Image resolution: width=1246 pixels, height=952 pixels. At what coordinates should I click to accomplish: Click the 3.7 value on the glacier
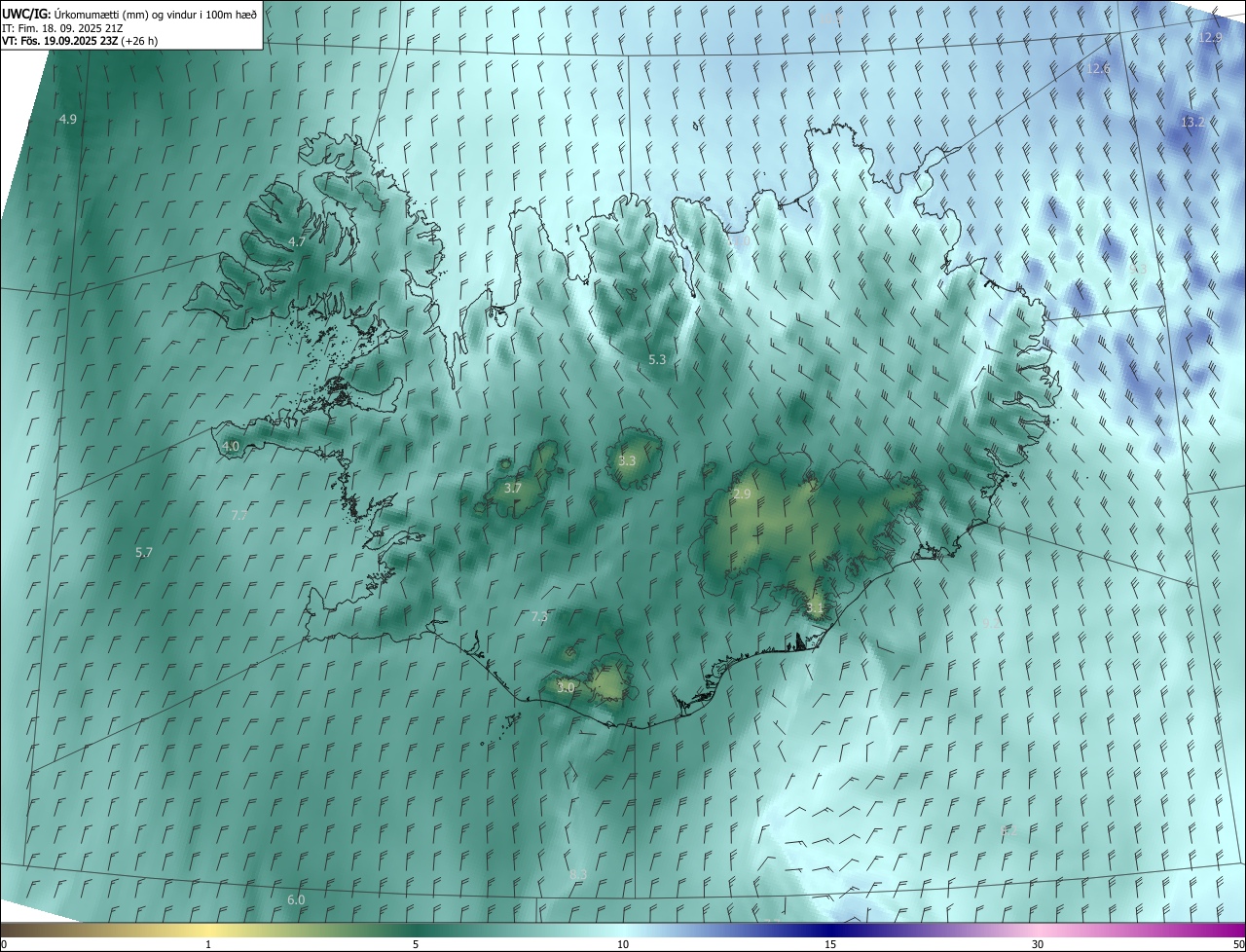(513, 488)
